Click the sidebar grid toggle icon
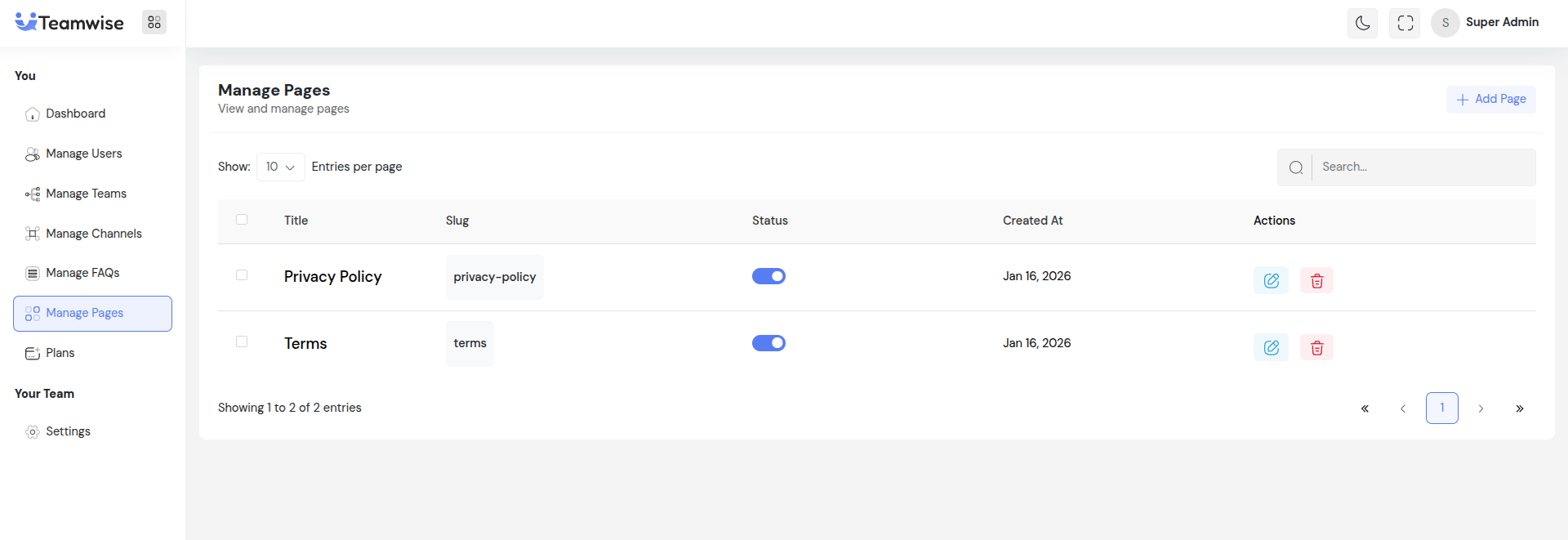 (x=154, y=22)
